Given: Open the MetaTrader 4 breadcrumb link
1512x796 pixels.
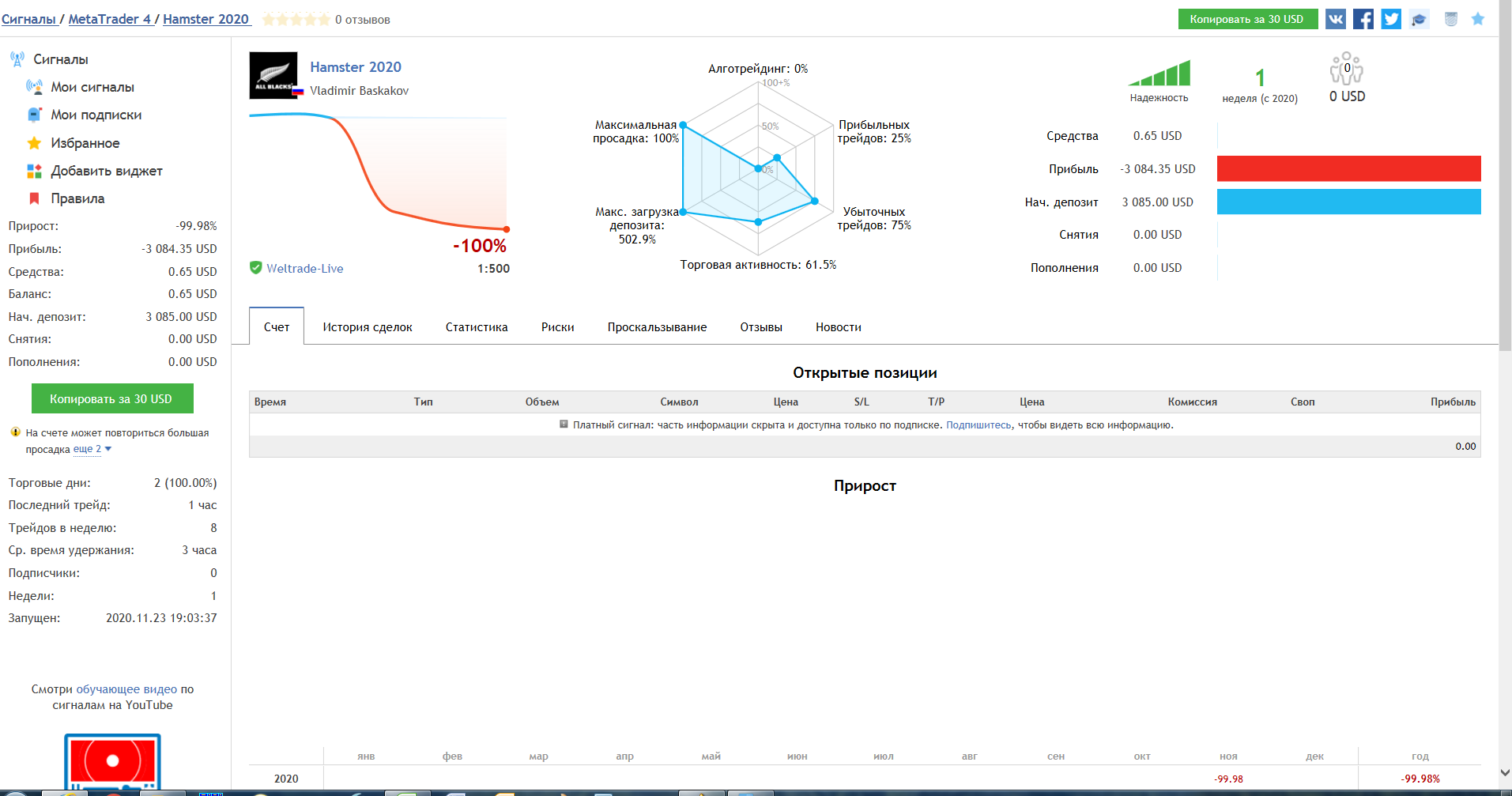Looking at the screenshot, I should tap(109, 19).
